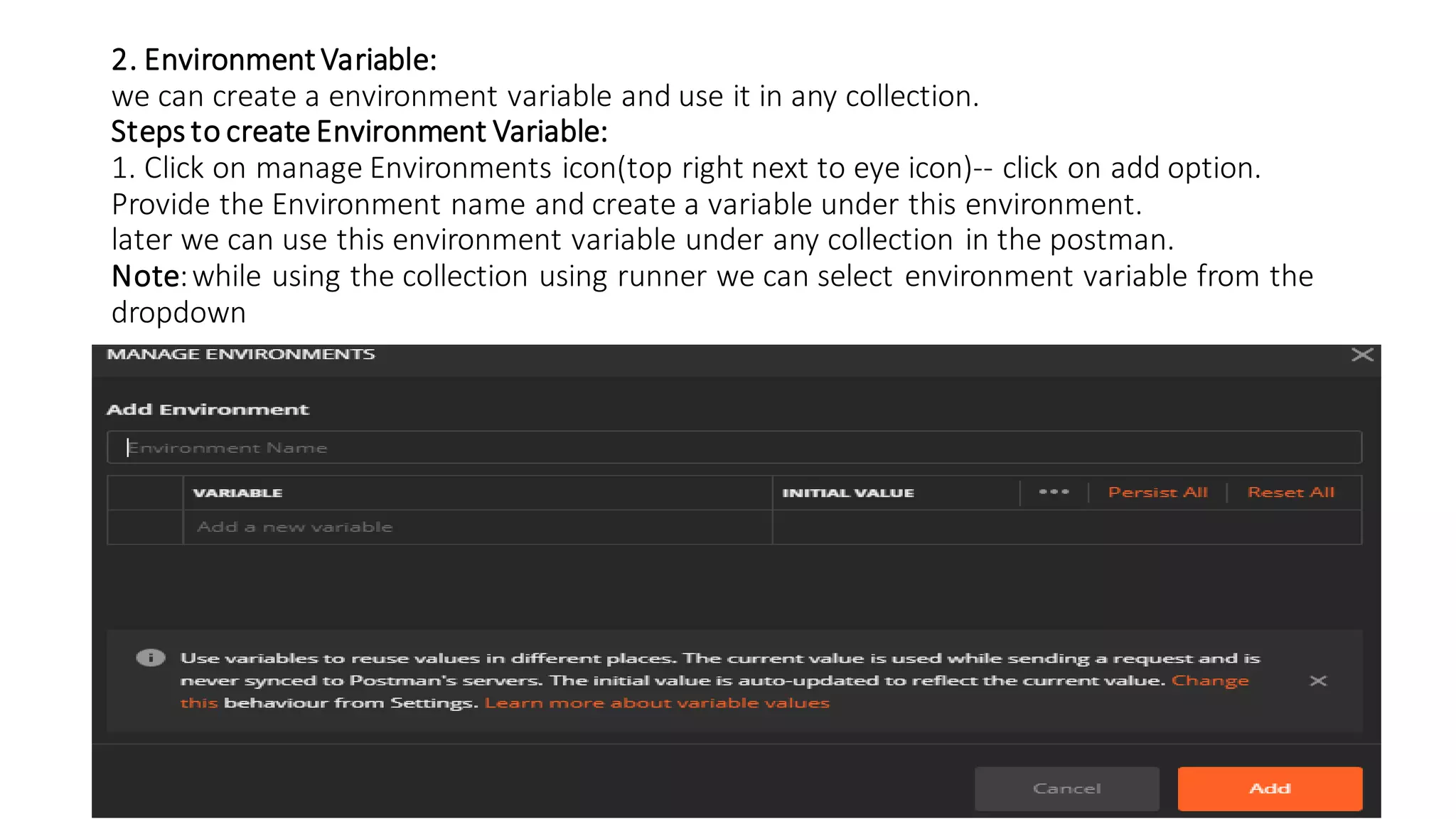
Task: Close the Manage Environments dialog
Action: click(1362, 355)
